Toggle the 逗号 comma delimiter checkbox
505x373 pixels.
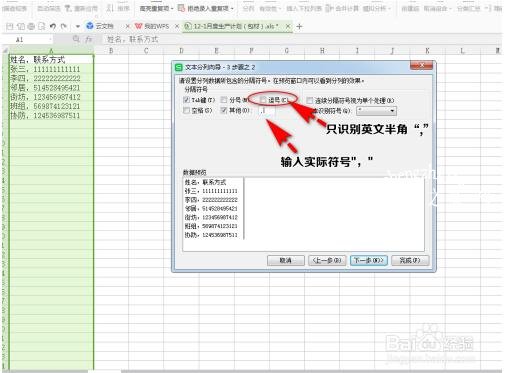point(263,100)
